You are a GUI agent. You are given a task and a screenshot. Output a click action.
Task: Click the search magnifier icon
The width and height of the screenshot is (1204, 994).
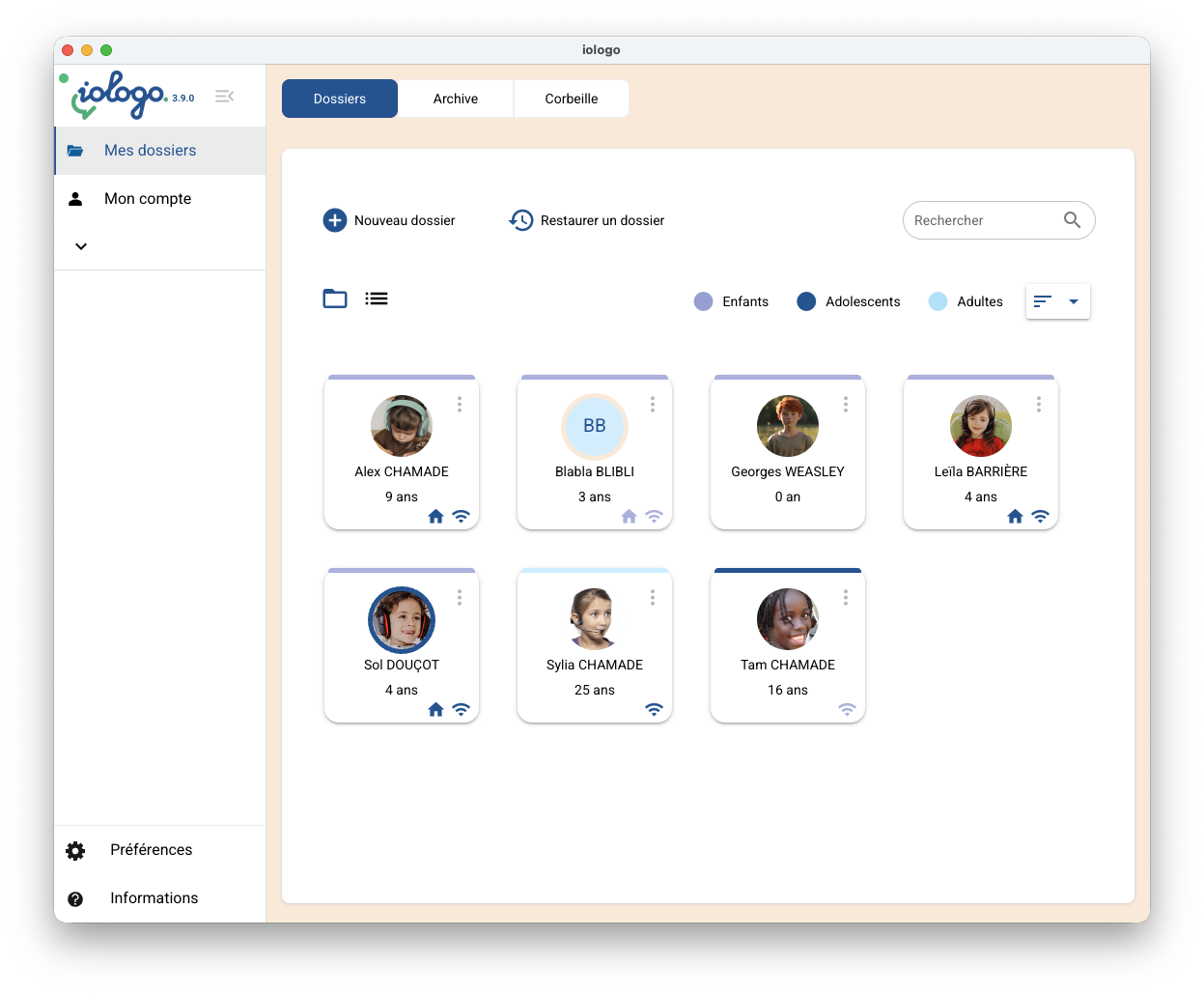[1072, 220]
